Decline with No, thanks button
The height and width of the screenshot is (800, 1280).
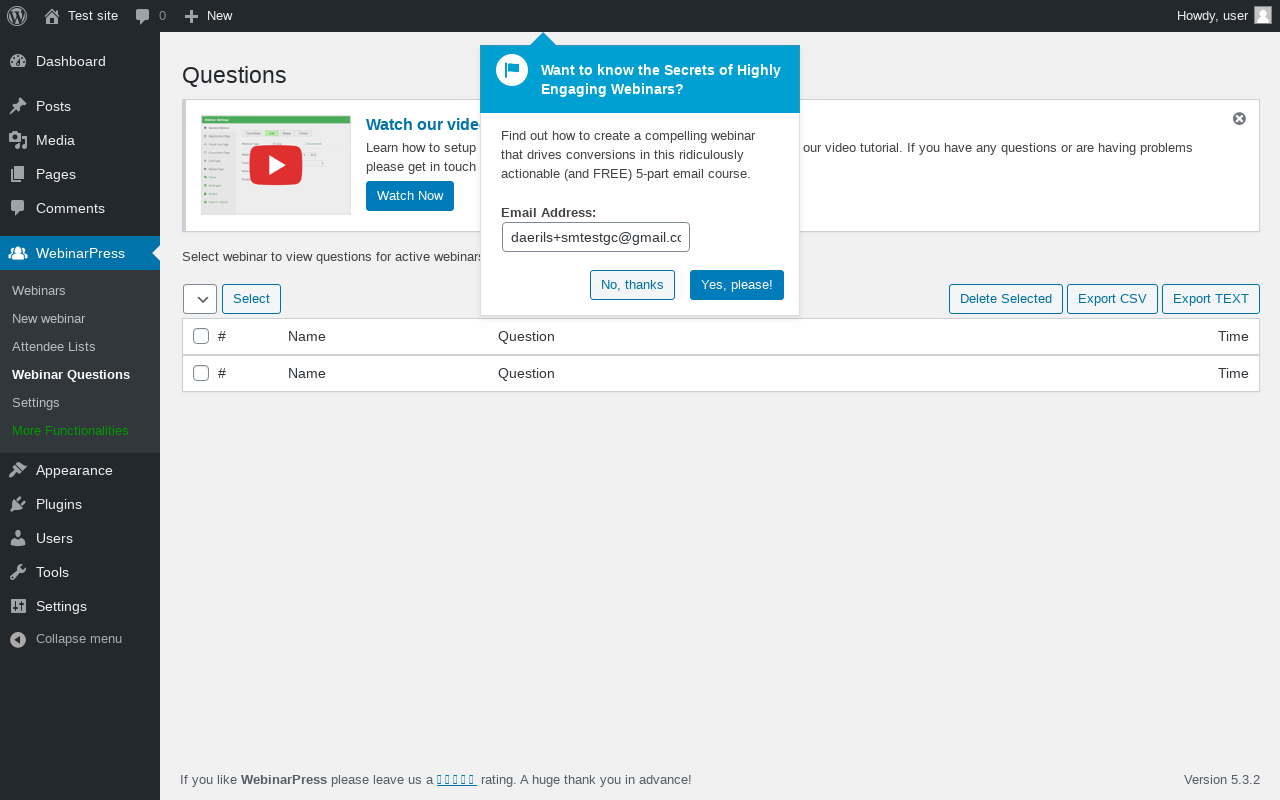pyautogui.click(x=632, y=285)
